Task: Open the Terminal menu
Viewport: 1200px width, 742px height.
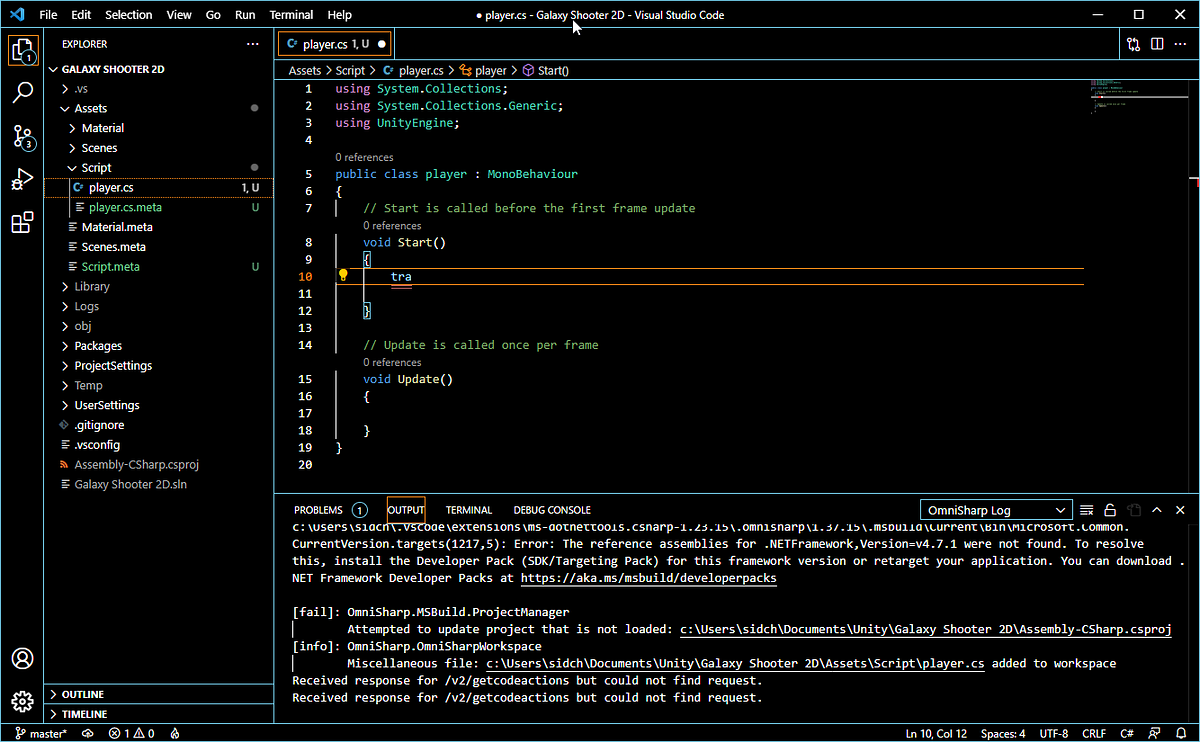Action: pos(291,14)
